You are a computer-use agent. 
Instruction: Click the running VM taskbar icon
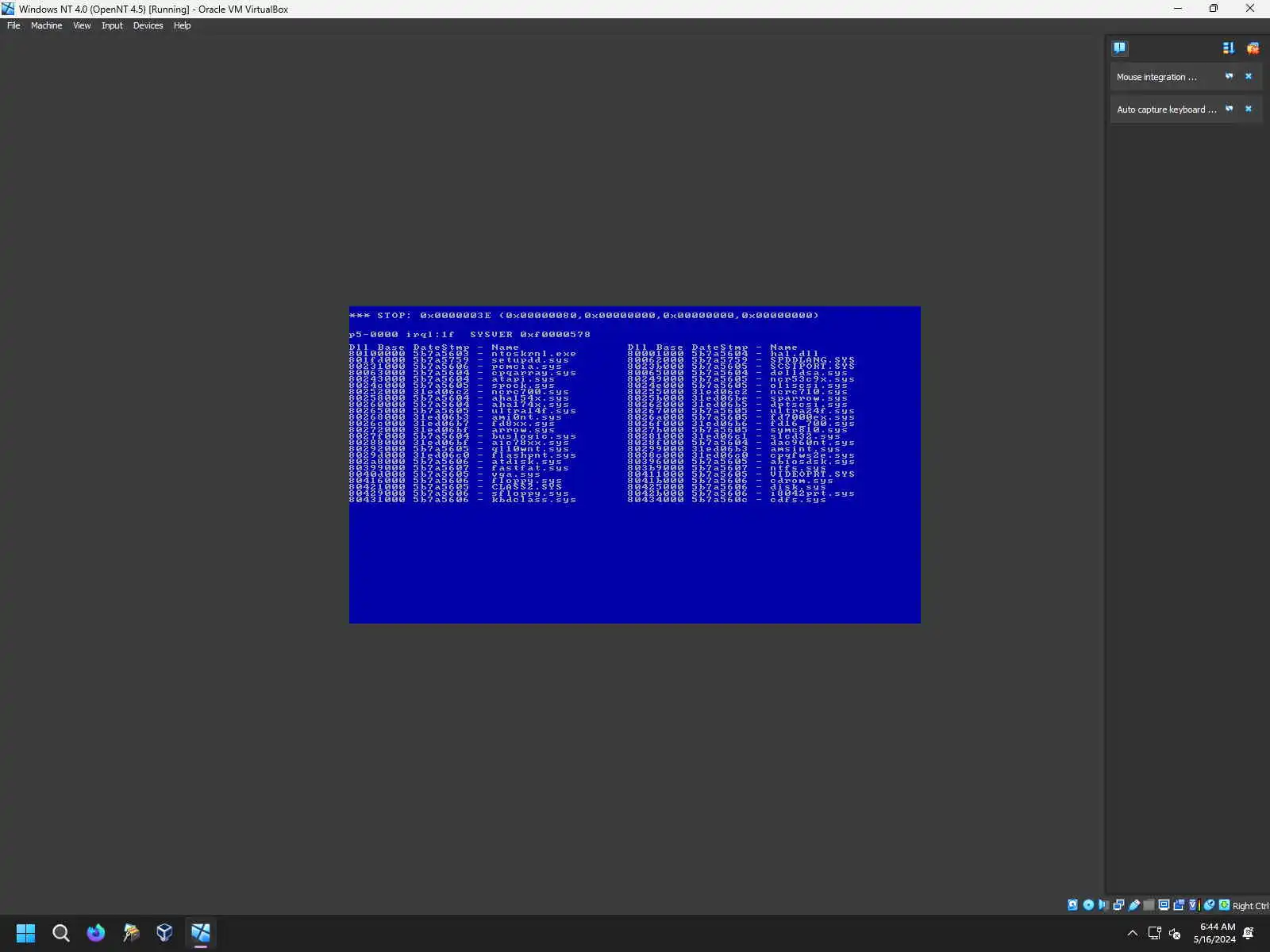tap(200, 933)
